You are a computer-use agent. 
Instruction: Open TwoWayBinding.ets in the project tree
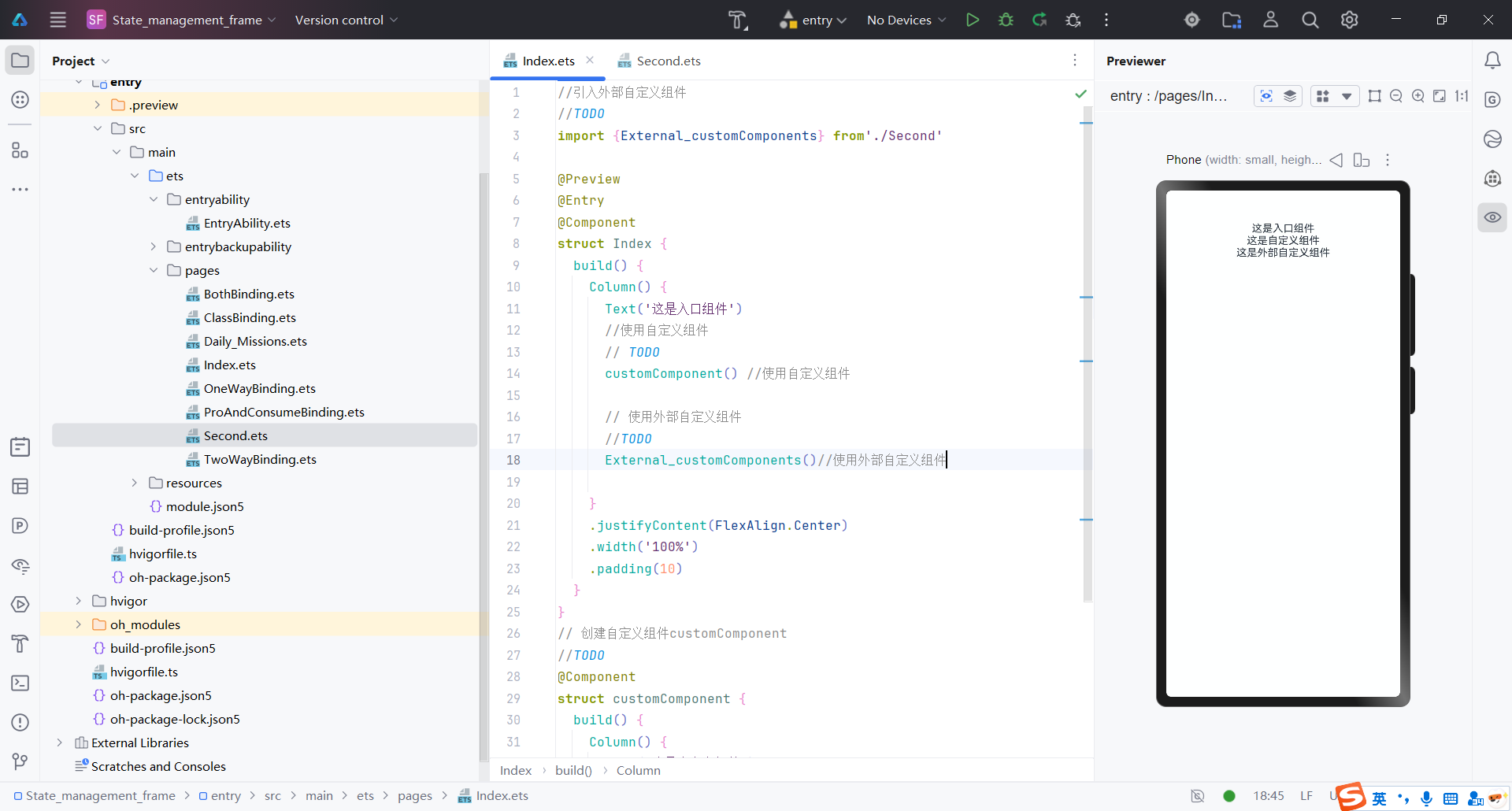[260, 459]
